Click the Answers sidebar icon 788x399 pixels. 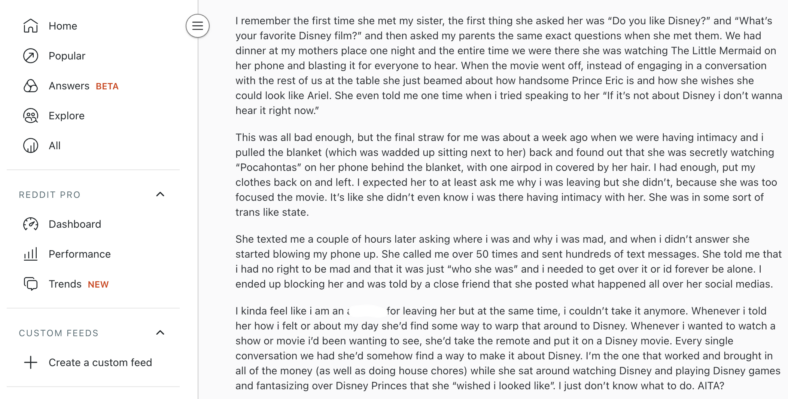point(31,86)
